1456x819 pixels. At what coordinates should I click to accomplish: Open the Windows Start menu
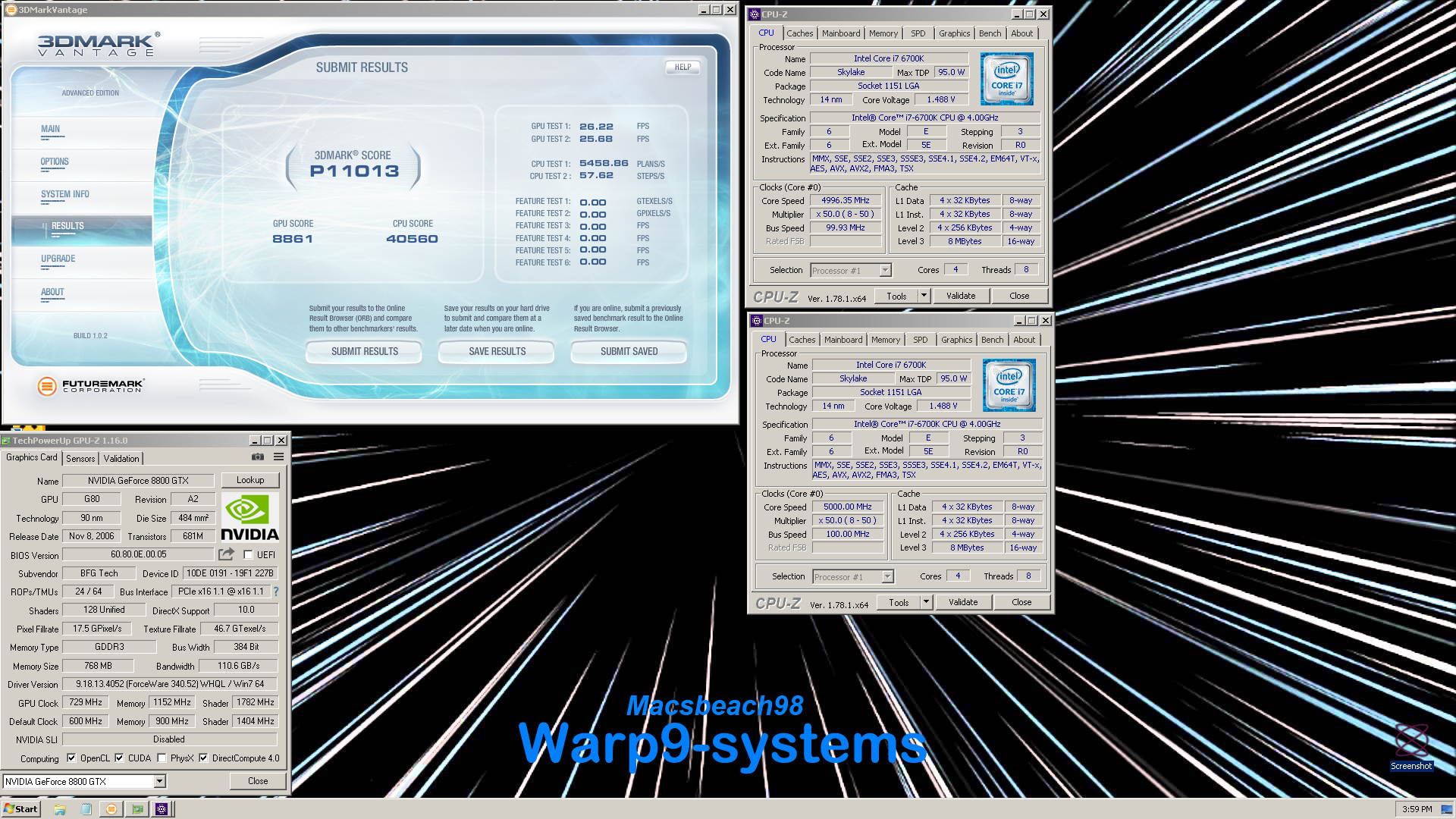coord(20,809)
